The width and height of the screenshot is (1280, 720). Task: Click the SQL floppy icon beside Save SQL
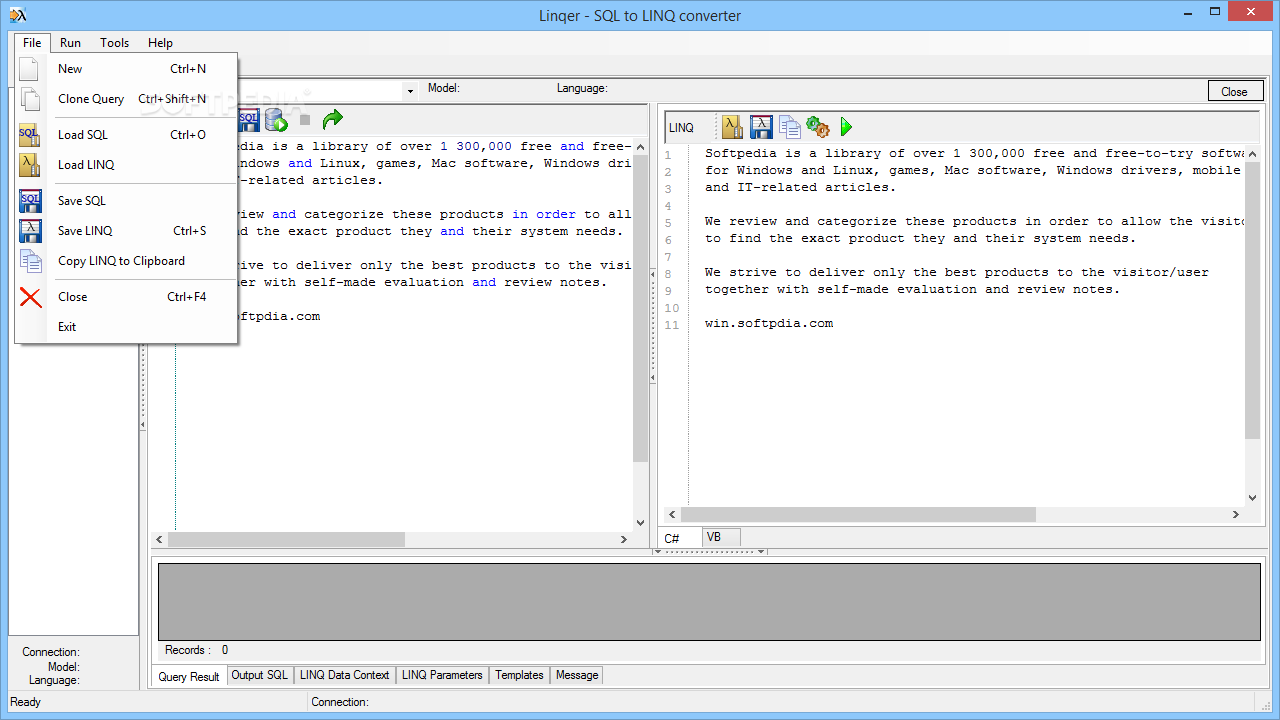click(31, 201)
